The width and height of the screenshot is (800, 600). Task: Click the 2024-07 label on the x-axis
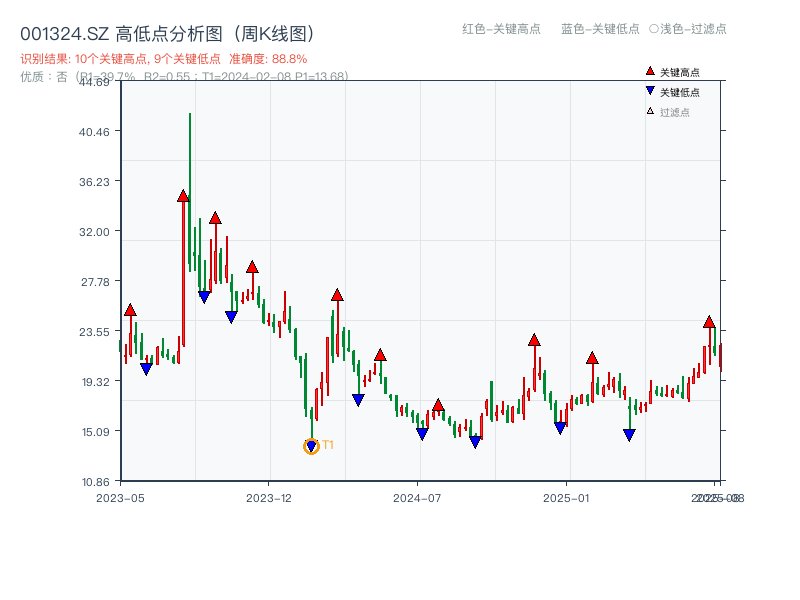click(418, 496)
